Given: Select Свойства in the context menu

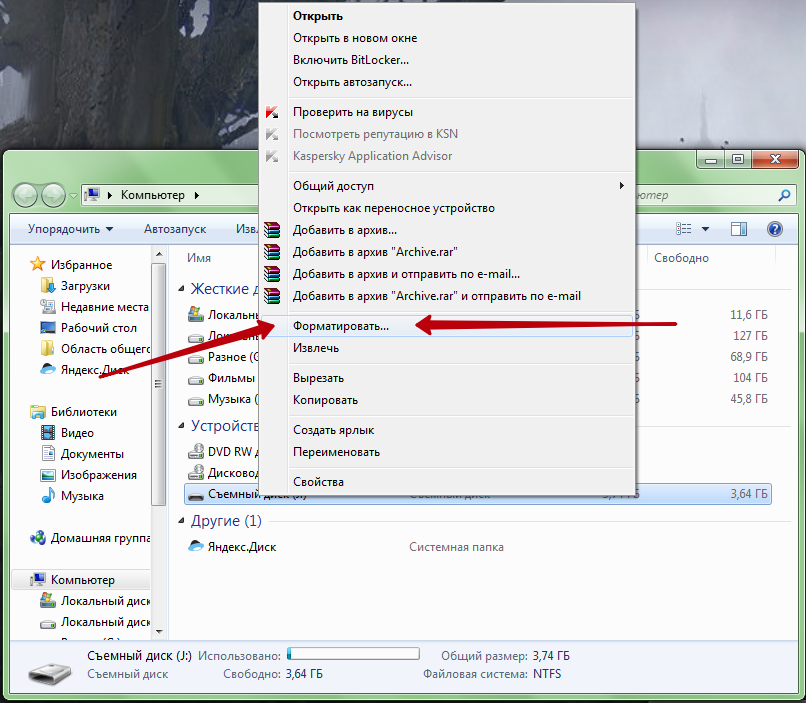Looking at the screenshot, I should 318,482.
